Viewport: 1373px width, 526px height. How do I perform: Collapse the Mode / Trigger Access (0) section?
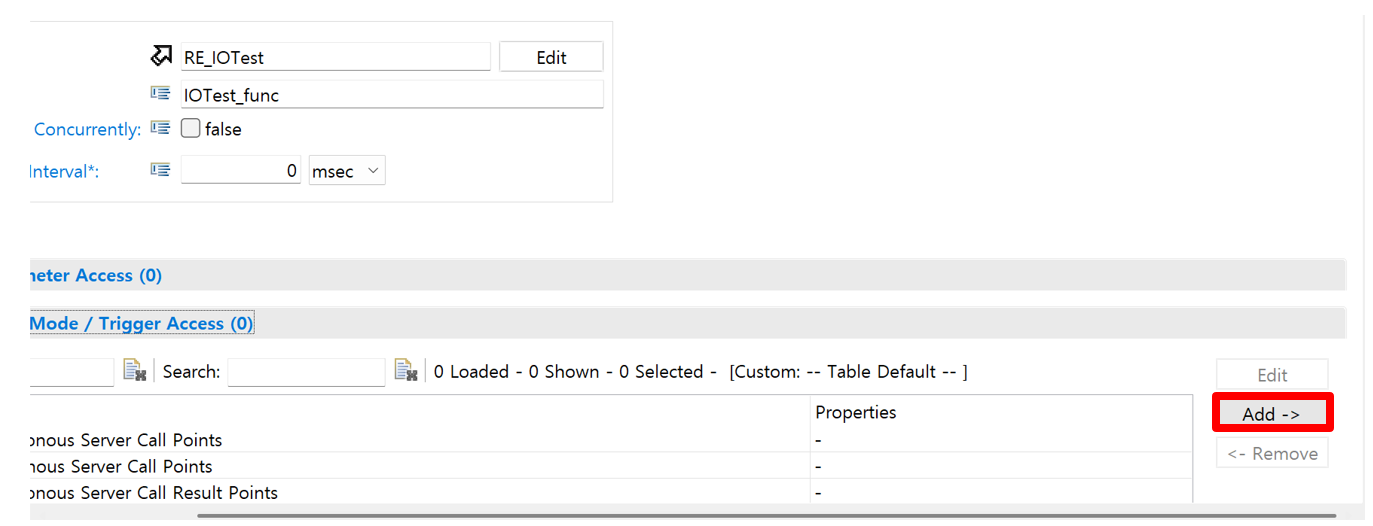[141, 323]
